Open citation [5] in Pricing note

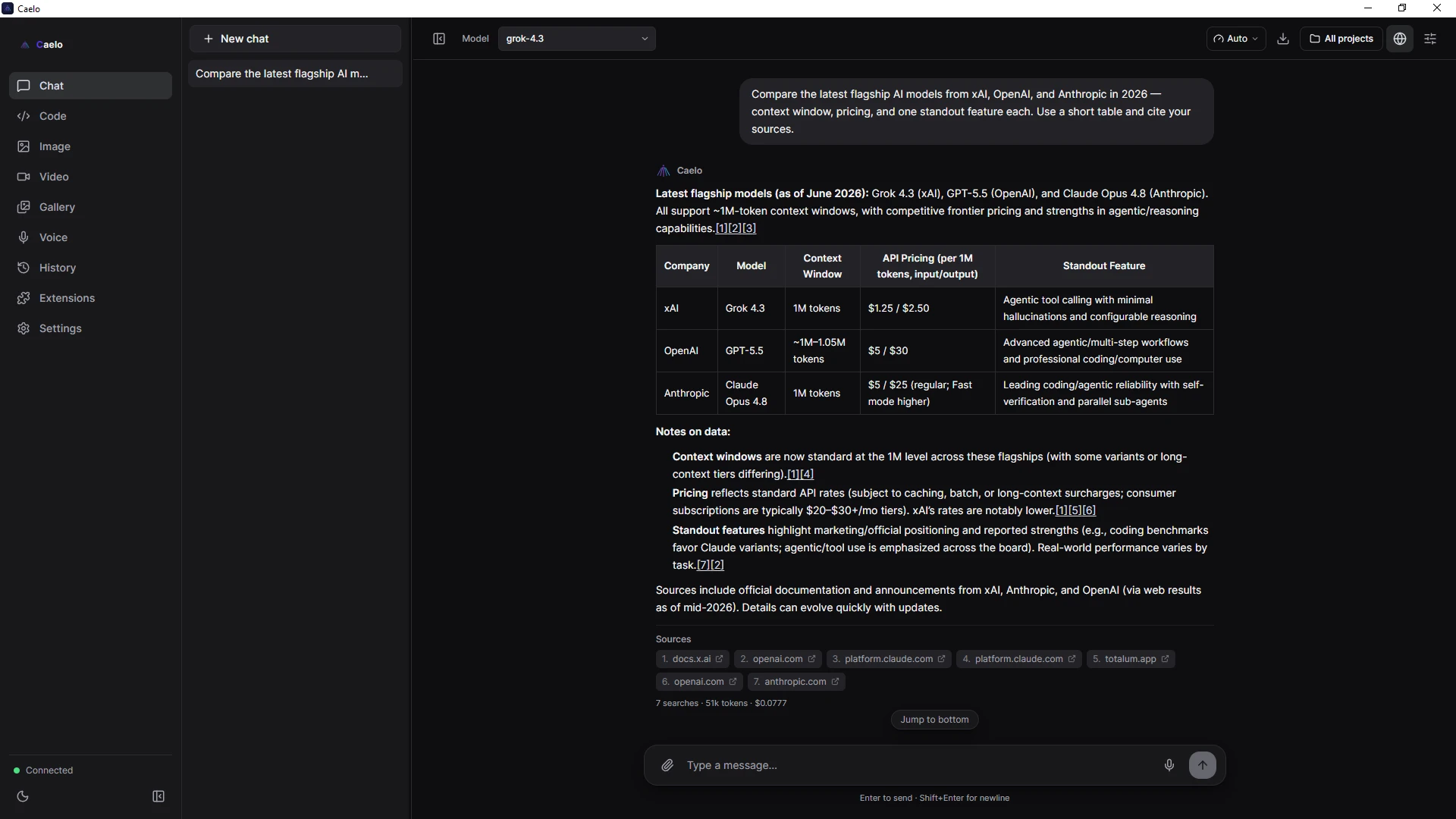[1075, 510]
